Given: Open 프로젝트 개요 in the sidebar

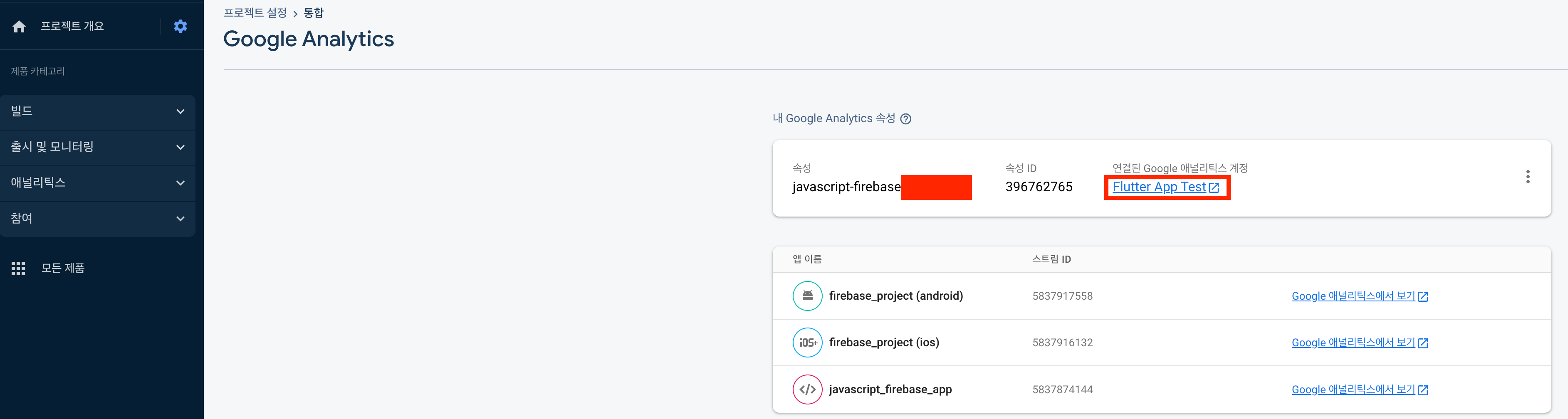Looking at the screenshot, I should [72, 26].
